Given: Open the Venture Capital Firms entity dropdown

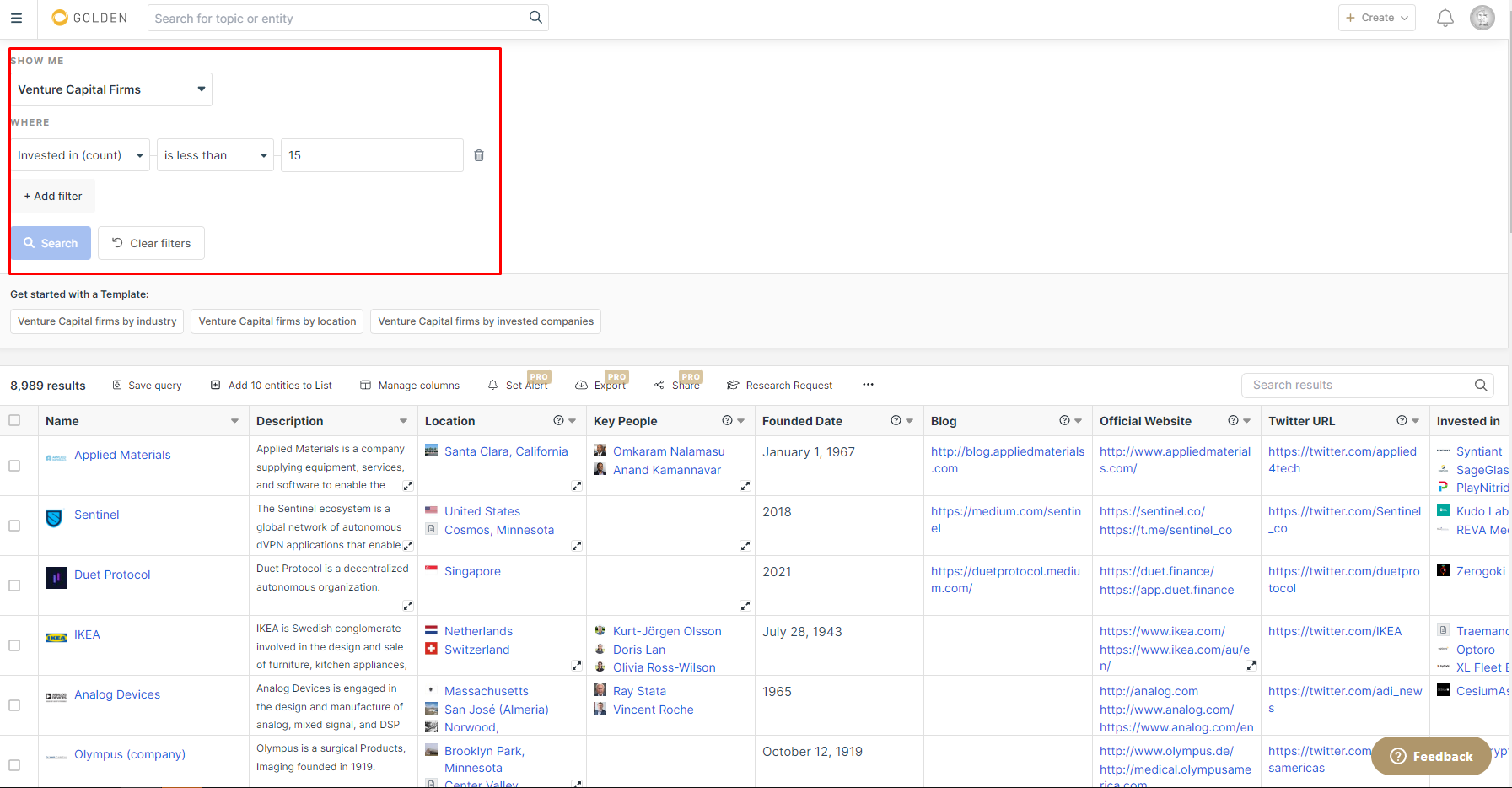Looking at the screenshot, I should click(111, 89).
